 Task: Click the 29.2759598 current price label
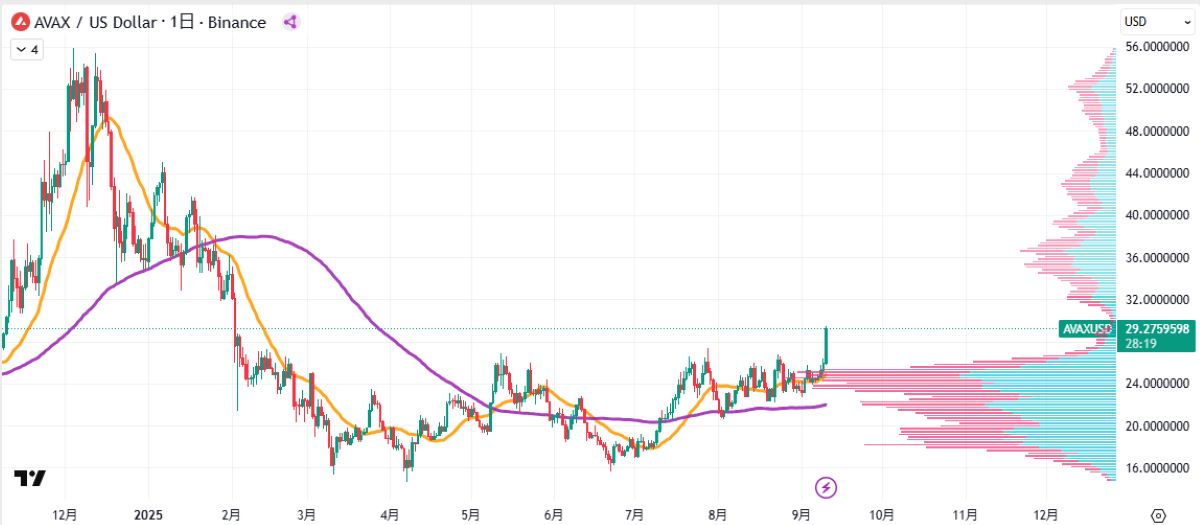tap(1156, 328)
